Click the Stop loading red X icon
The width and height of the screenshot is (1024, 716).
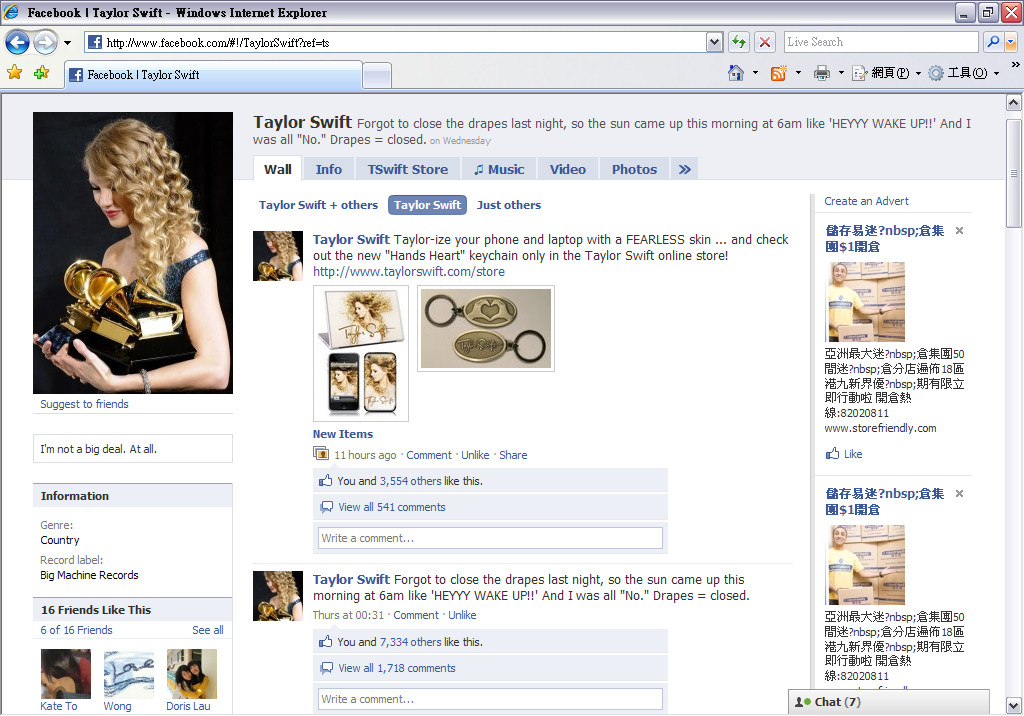coord(764,42)
